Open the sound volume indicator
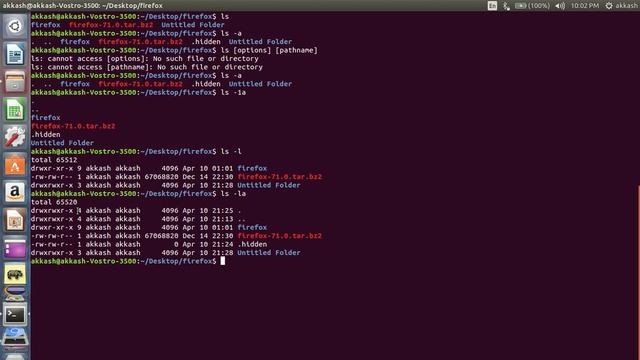 pyautogui.click(x=560, y=6)
